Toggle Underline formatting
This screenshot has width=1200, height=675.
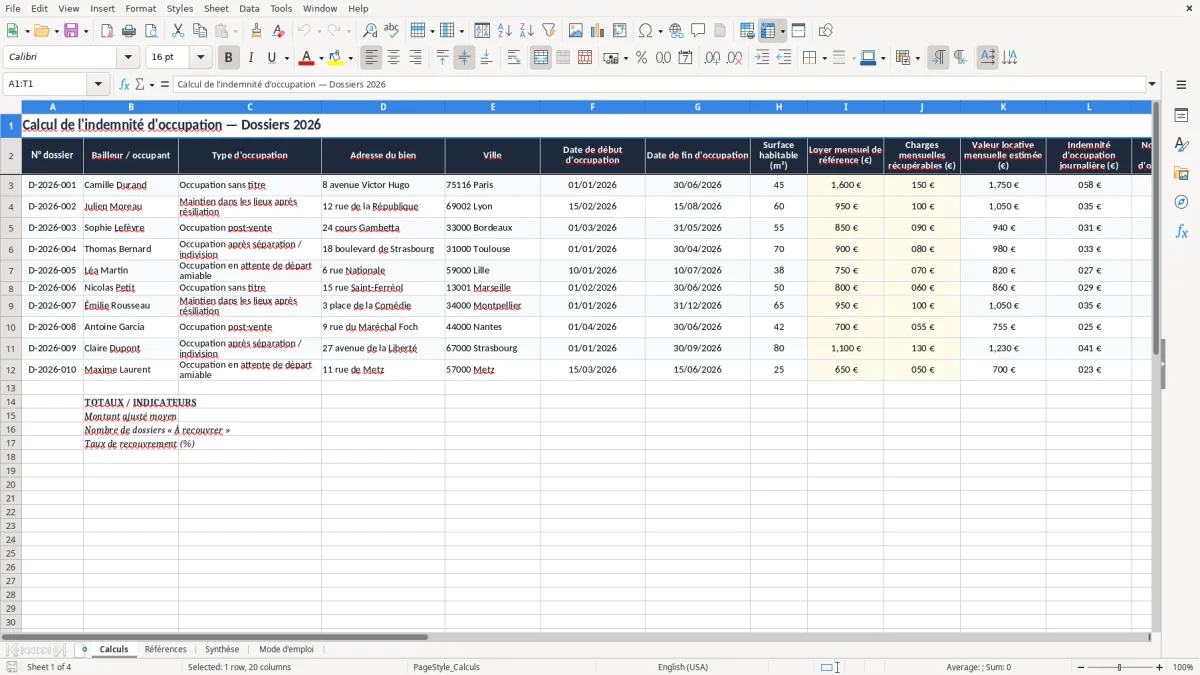pos(272,58)
